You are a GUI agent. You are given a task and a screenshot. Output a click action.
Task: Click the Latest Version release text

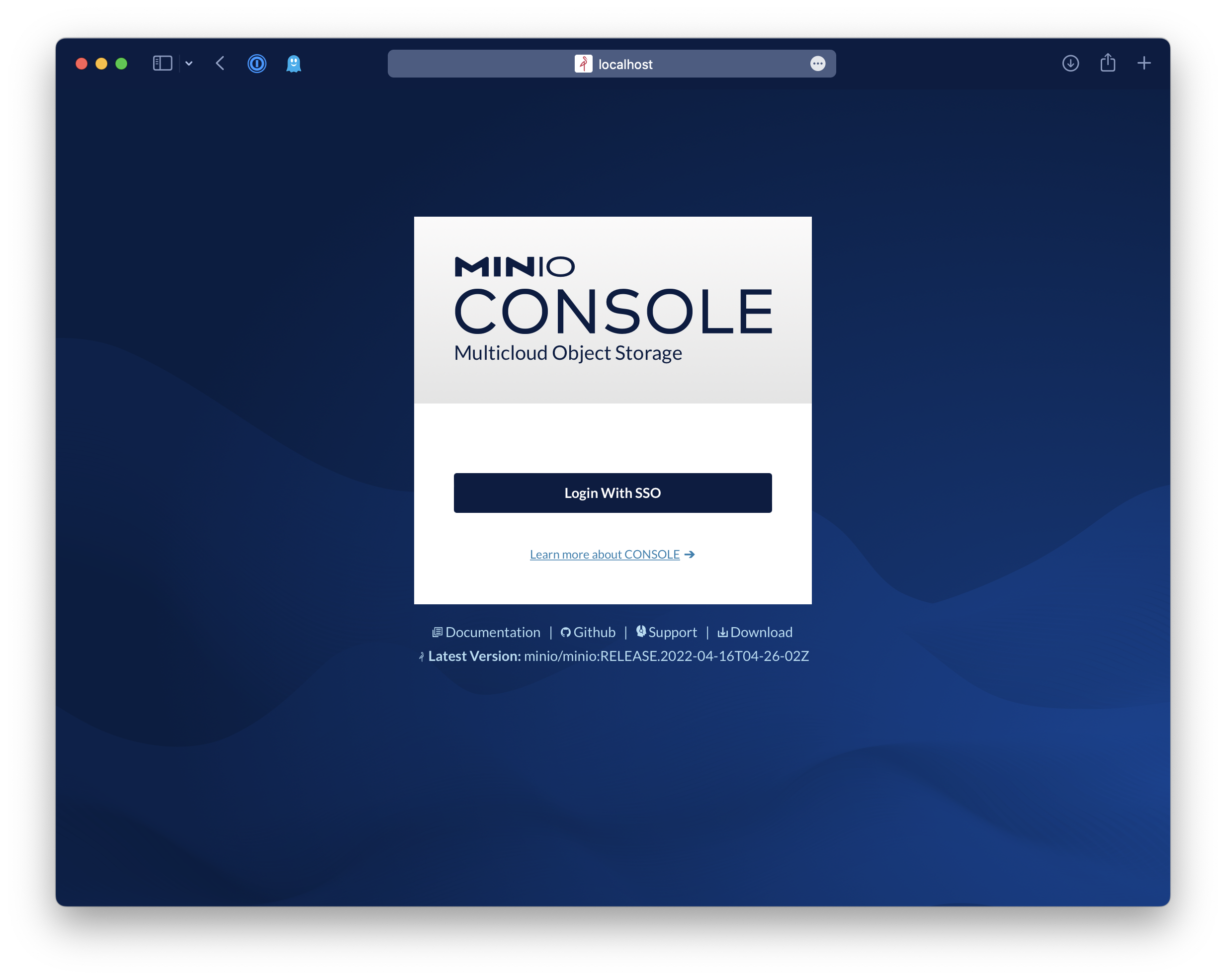click(665, 656)
